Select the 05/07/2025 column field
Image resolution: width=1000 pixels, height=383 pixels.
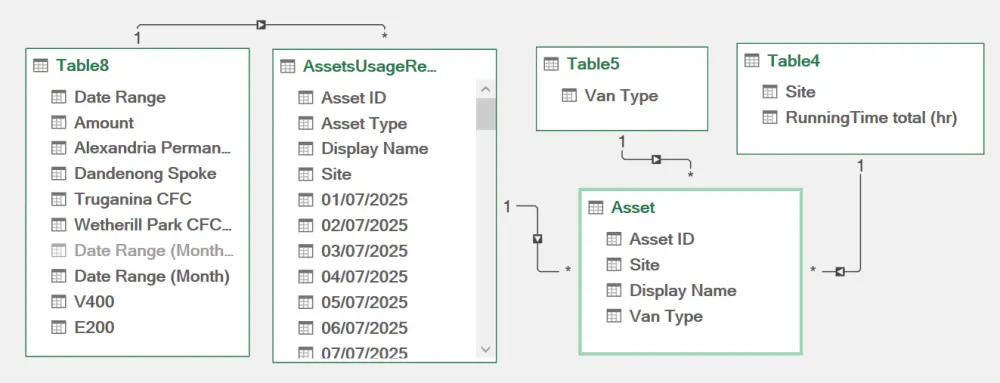coord(364,302)
